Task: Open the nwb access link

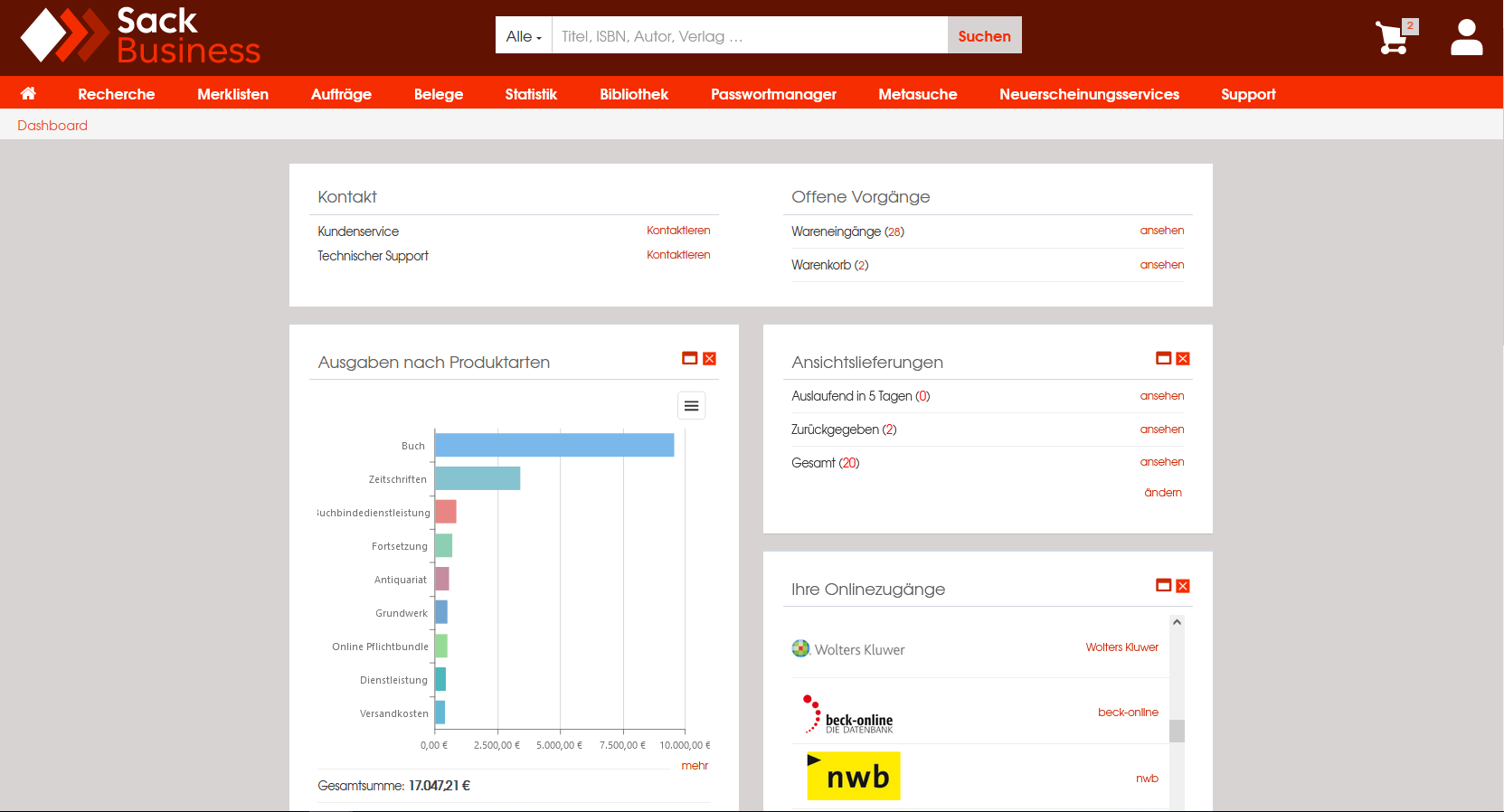Action: (1147, 779)
